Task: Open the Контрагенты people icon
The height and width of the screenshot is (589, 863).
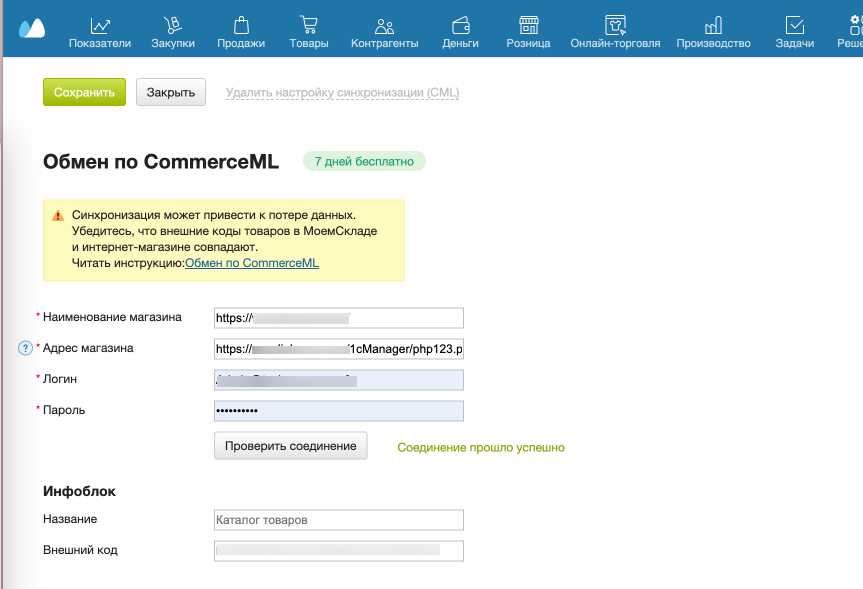Action: click(x=384, y=26)
